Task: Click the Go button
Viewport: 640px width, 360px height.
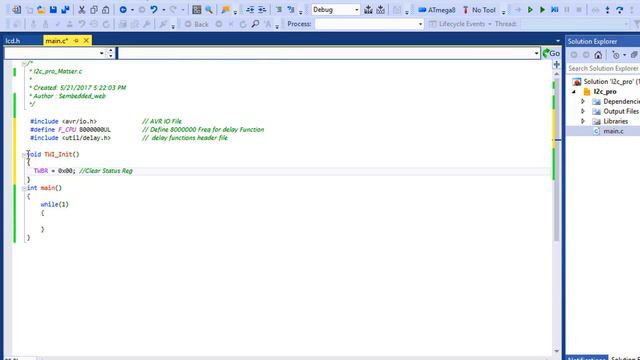Action: (x=551, y=53)
